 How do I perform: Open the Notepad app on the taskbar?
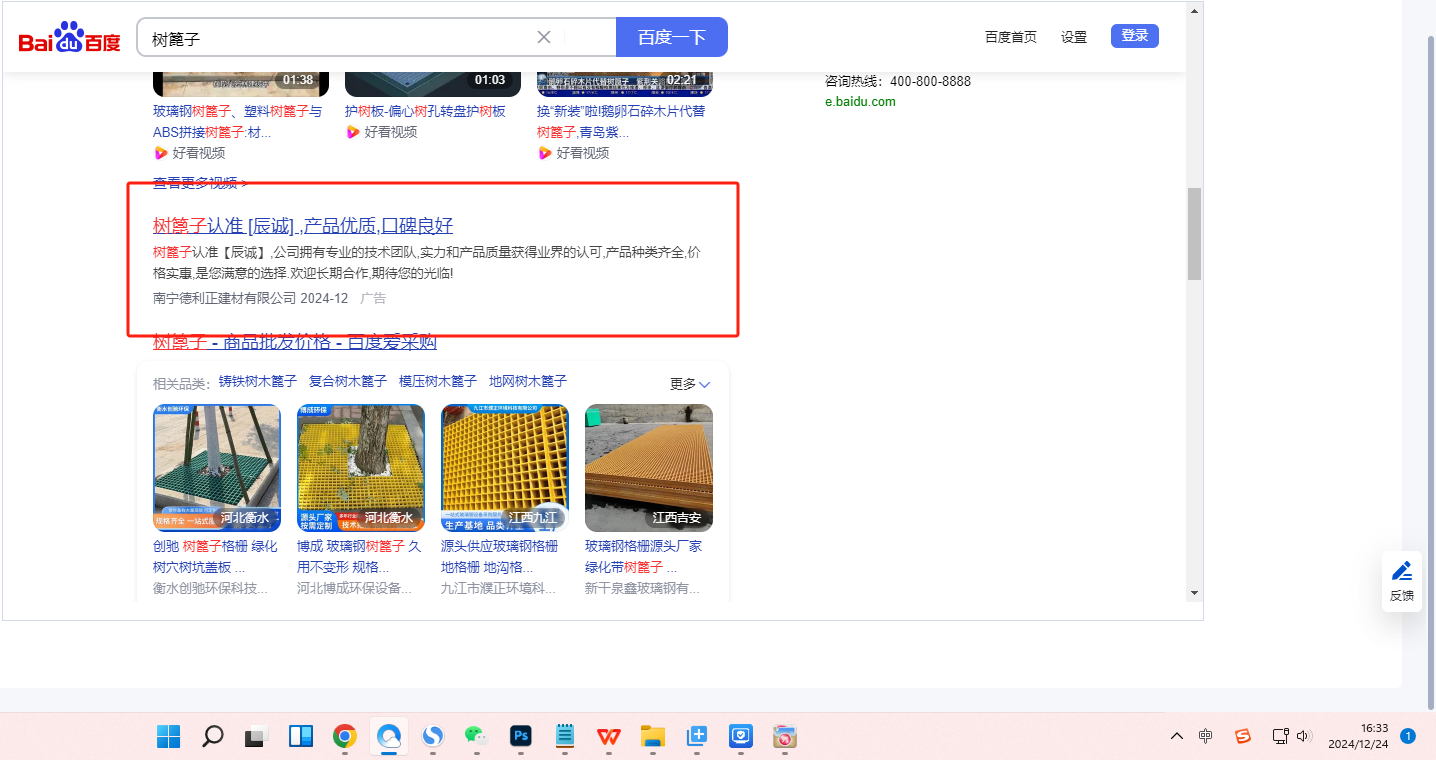(x=565, y=737)
